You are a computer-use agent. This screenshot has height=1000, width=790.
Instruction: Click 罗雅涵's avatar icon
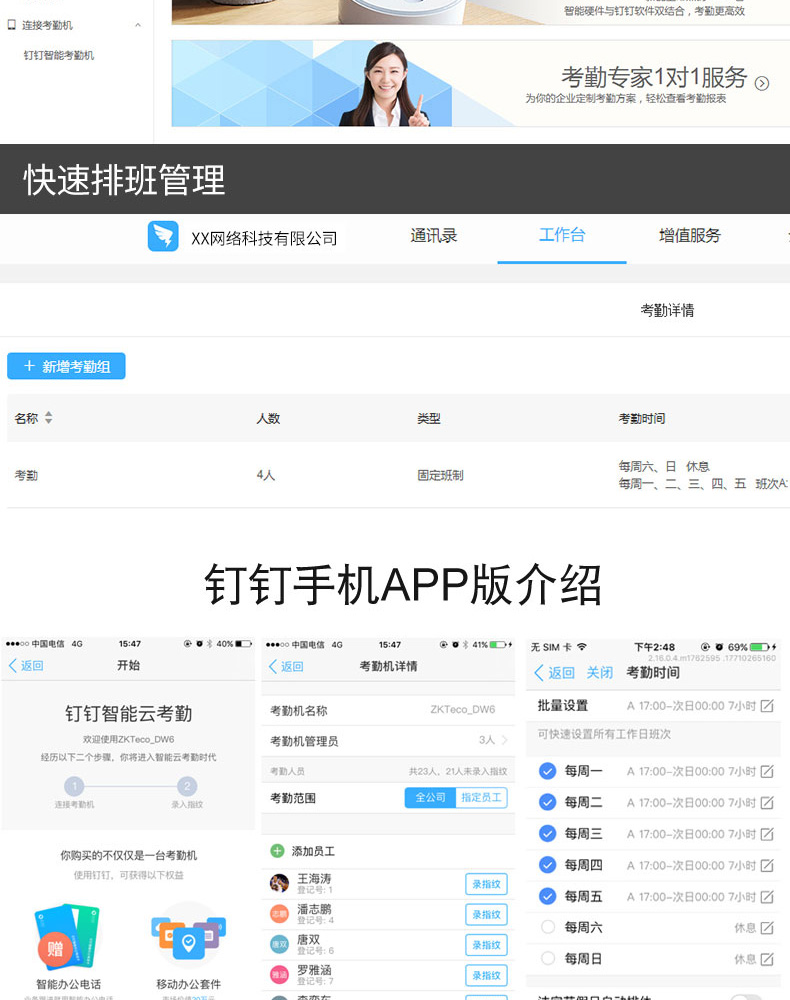pos(279,974)
